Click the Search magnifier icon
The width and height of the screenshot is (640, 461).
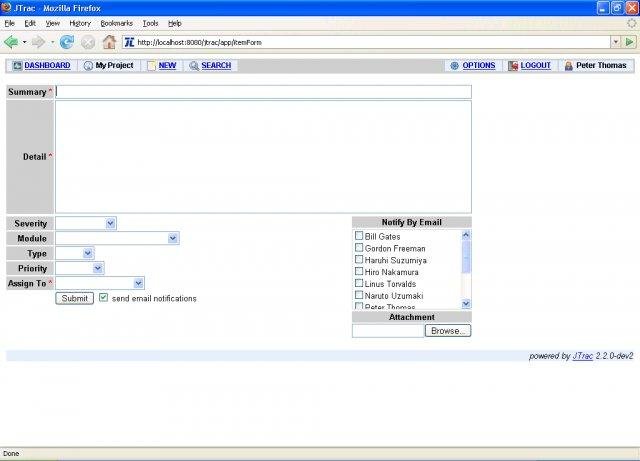(194, 65)
